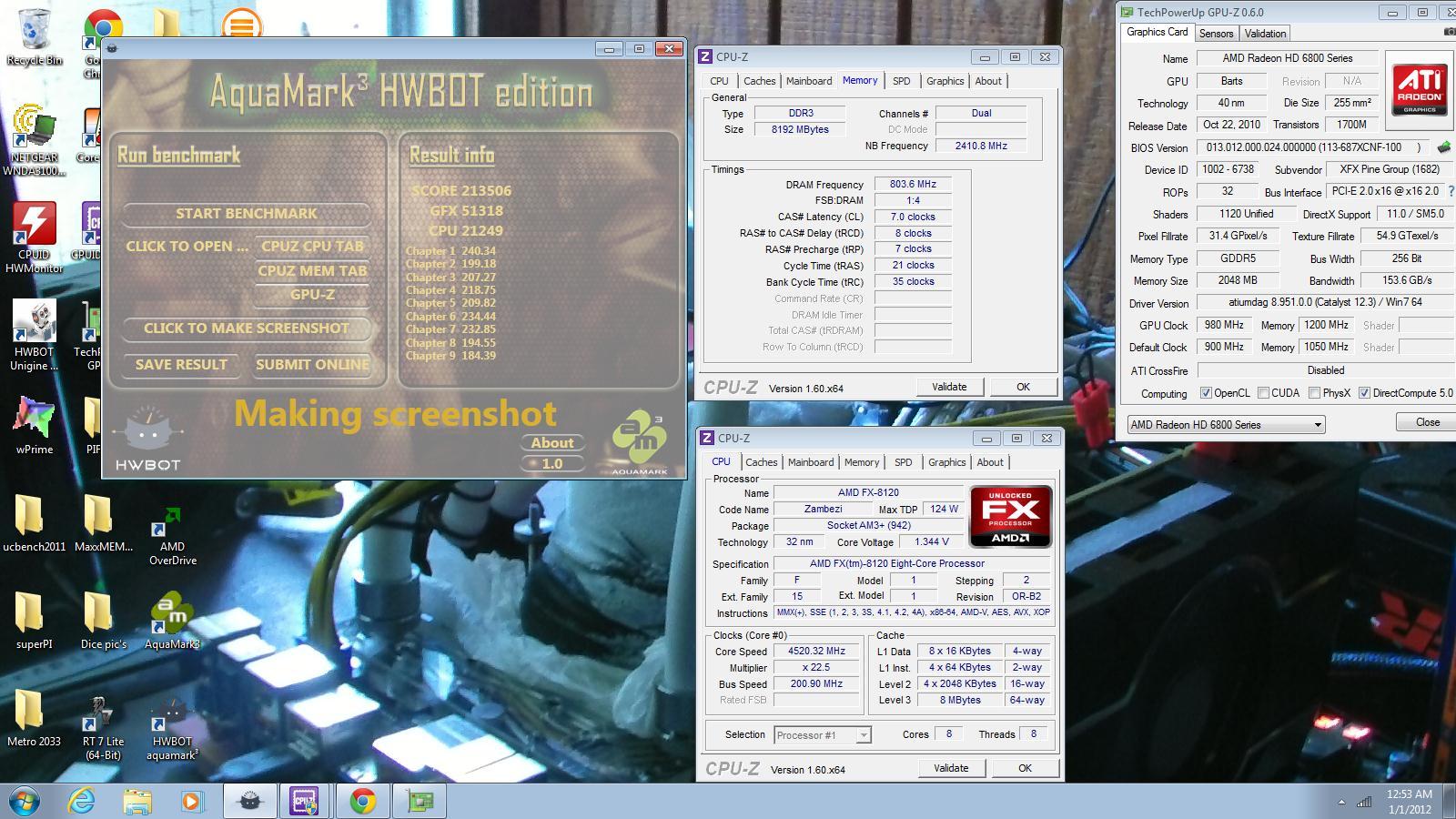Open the SPD tab in the CPU-Z memory window
The height and width of the screenshot is (819, 1456).
(901, 81)
